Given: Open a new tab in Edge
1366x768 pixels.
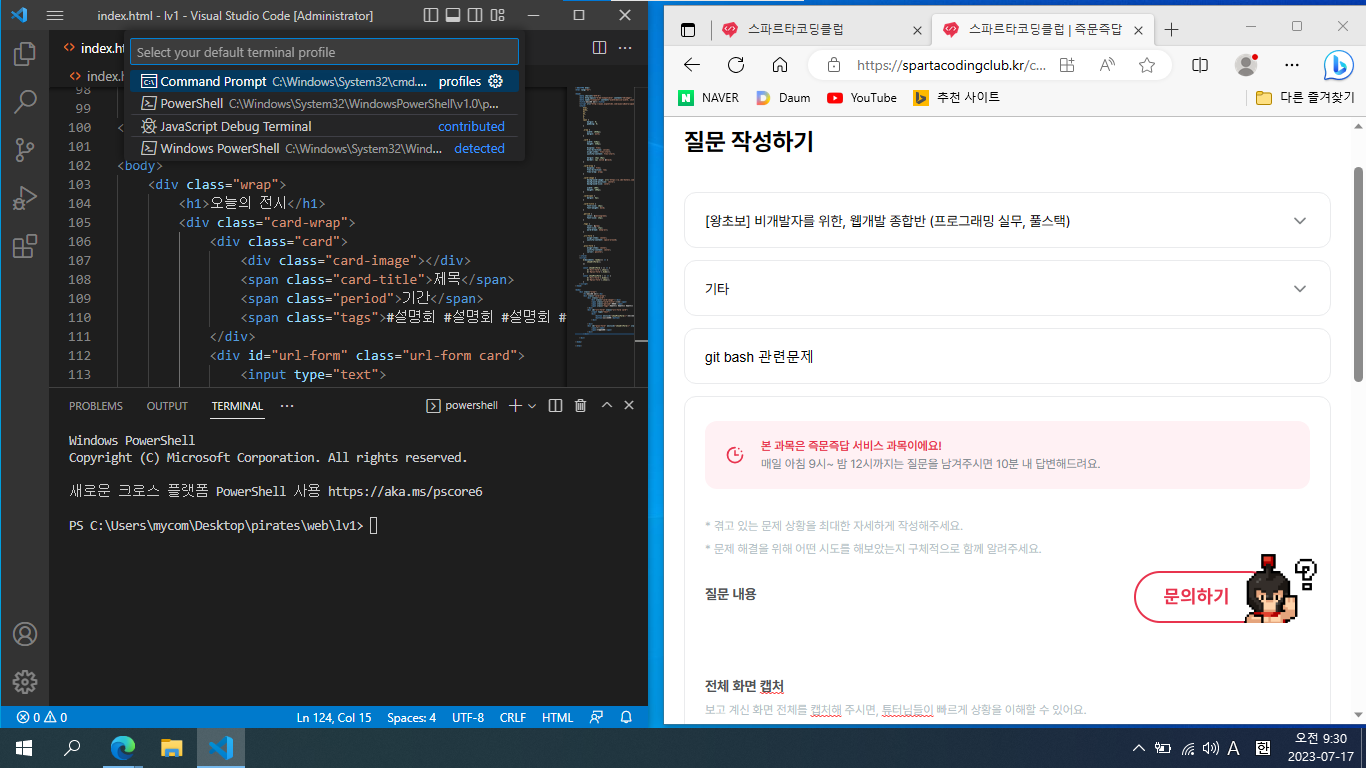Looking at the screenshot, I should pos(1171,30).
